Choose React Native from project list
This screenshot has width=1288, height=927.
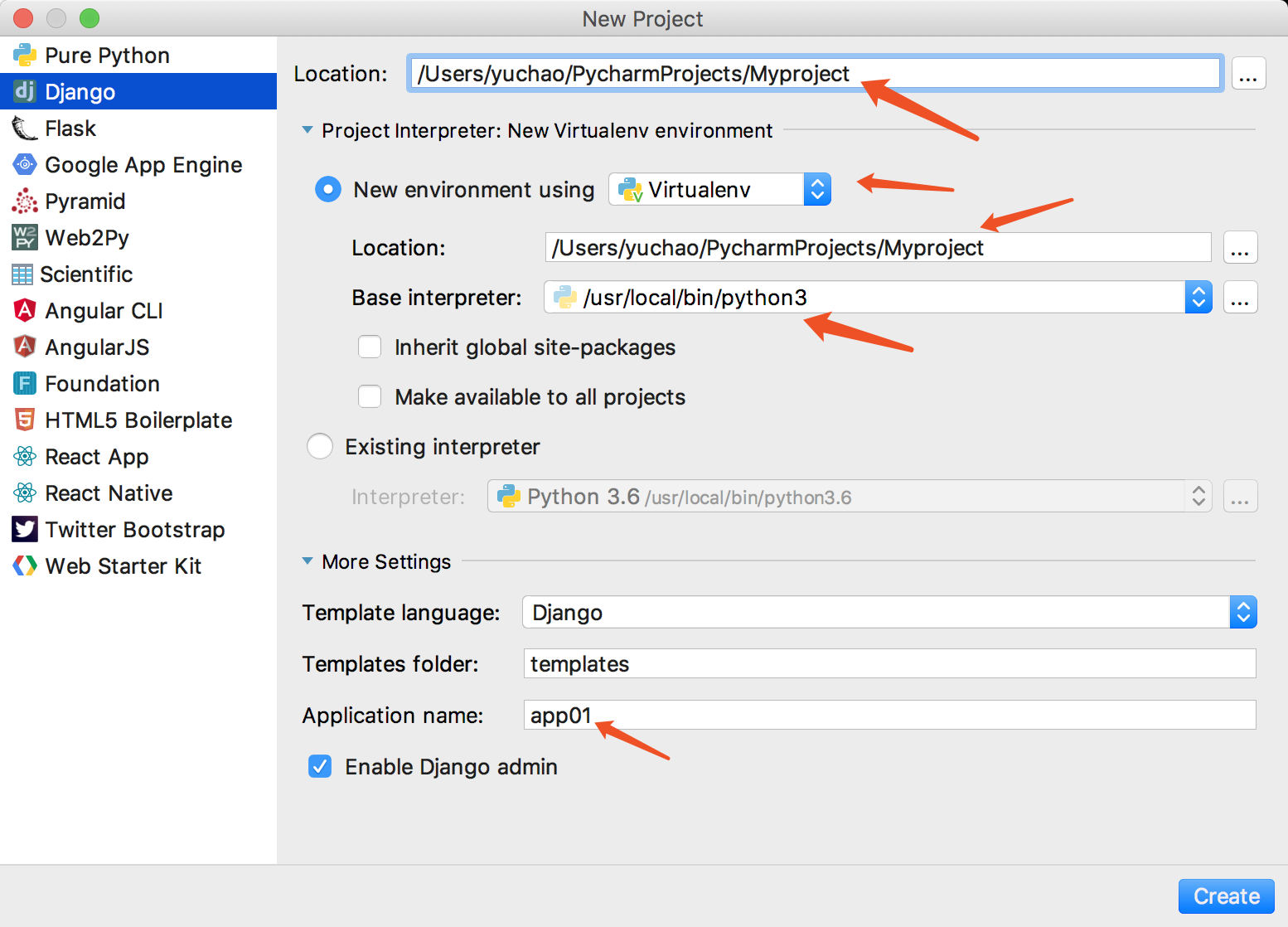pyautogui.click(x=109, y=493)
